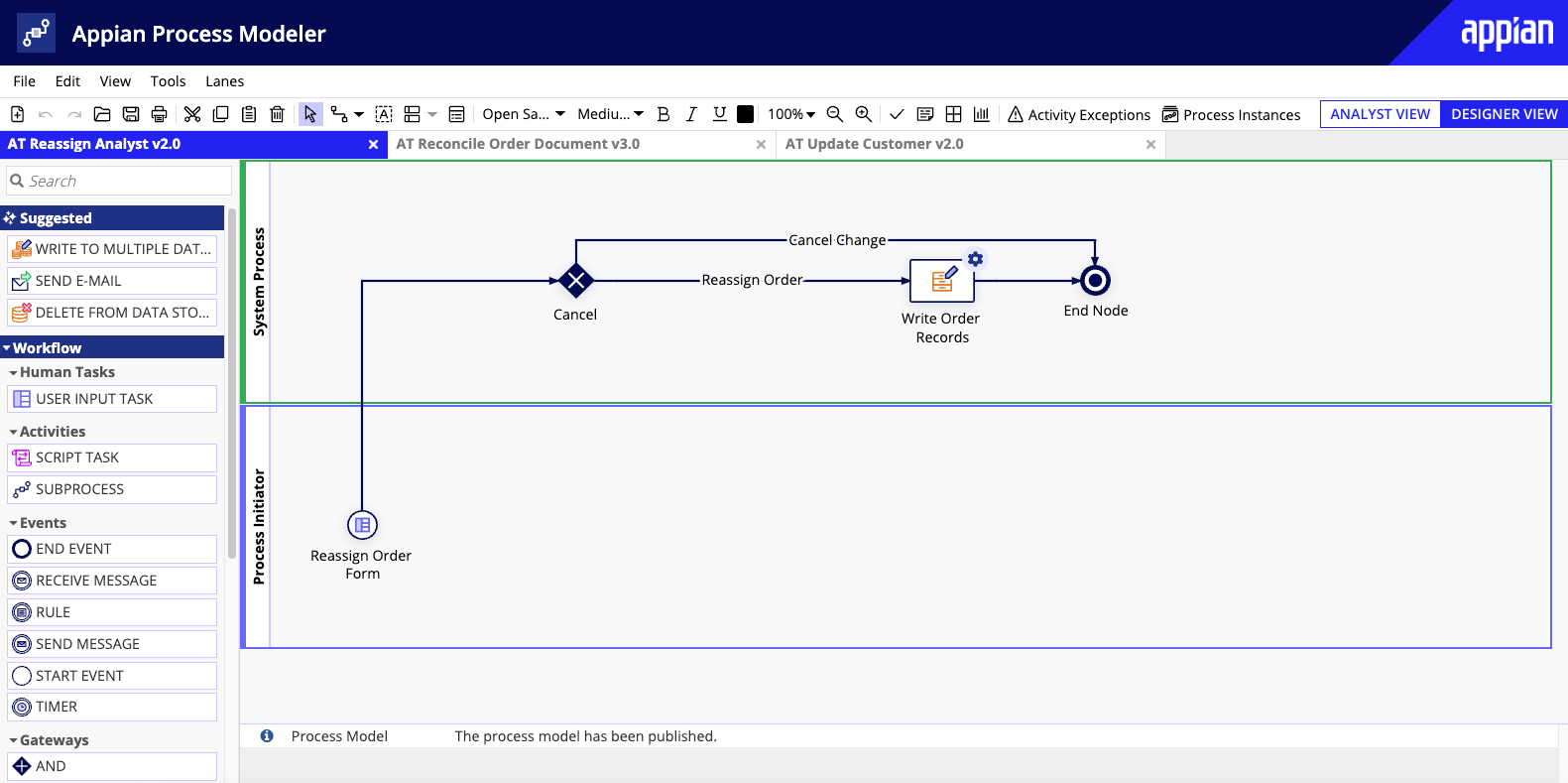Open the 100% zoom level dropdown
This screenshot has height=783, width=1568.
coord(790,114)
